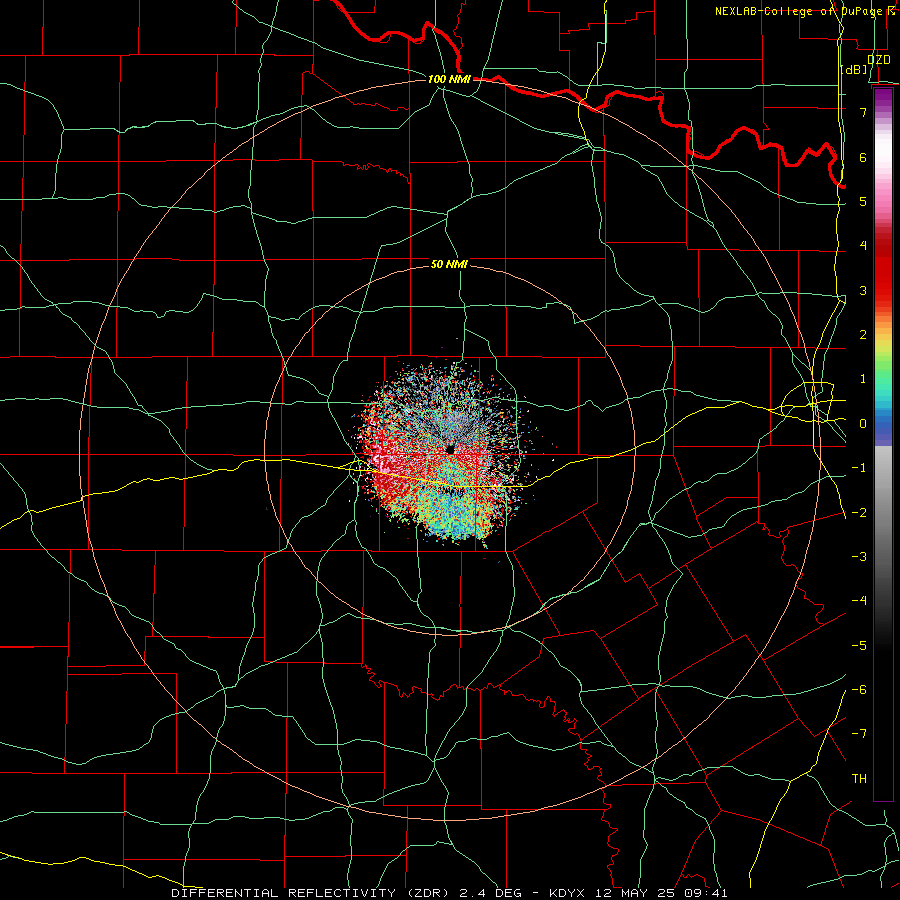Click the -3 value on the color scale
This screenshot has width=900, height=900.
pos(859,557)
